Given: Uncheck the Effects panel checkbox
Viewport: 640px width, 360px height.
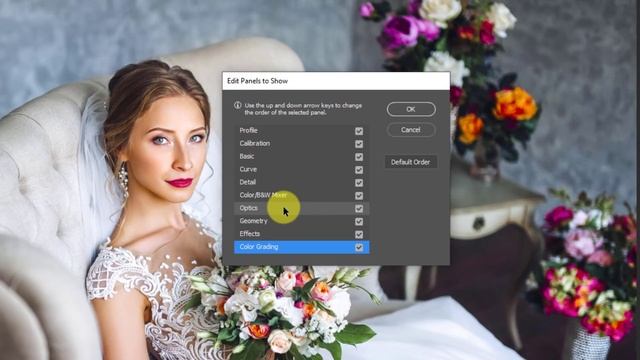Looking at the screenshot, I should 359,234.
